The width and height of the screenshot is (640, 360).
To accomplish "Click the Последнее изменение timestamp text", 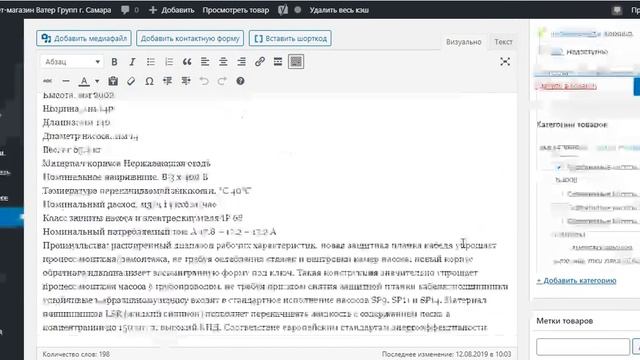I will coord(446,354).
